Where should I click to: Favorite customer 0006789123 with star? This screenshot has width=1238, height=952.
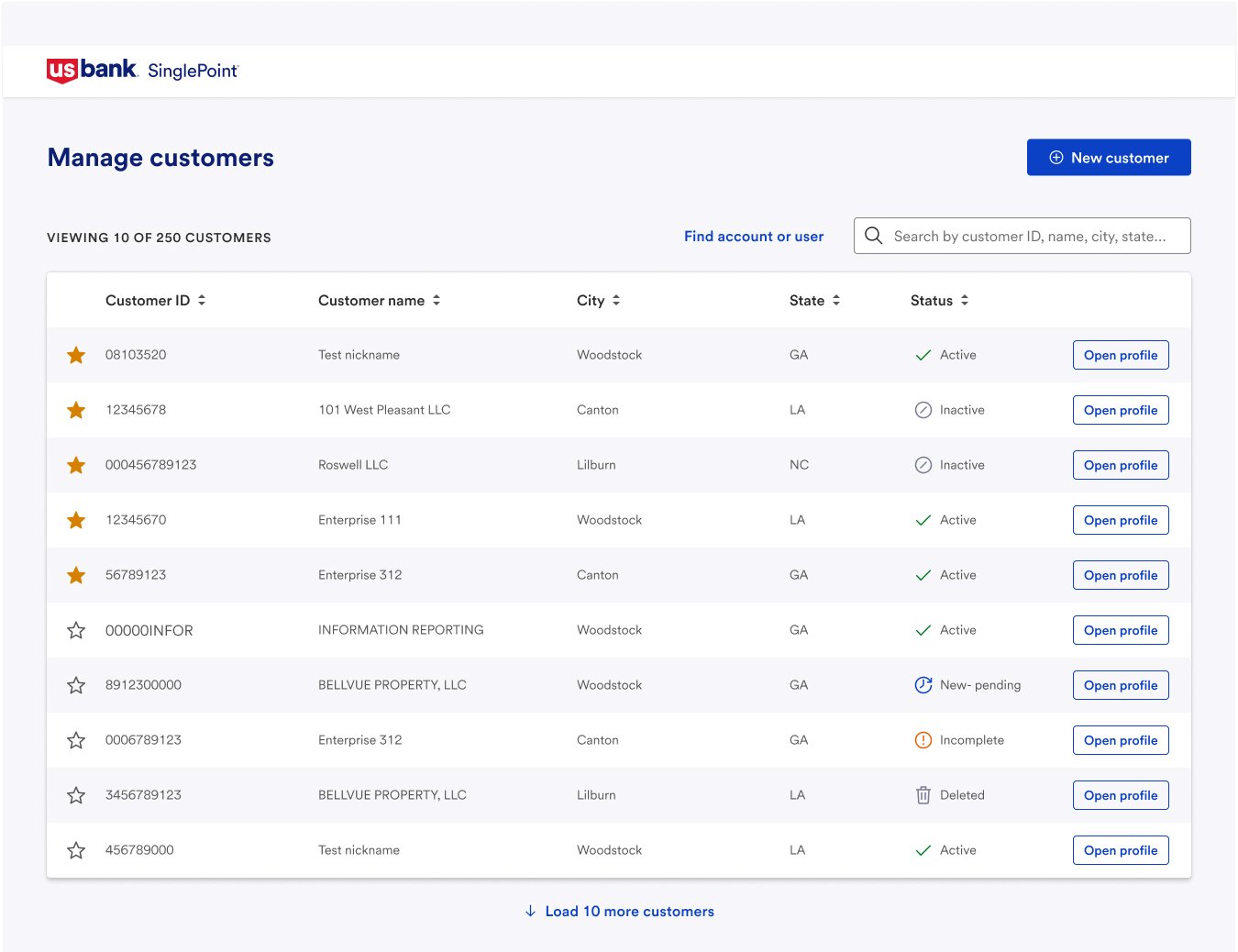(x=76, y=740)
